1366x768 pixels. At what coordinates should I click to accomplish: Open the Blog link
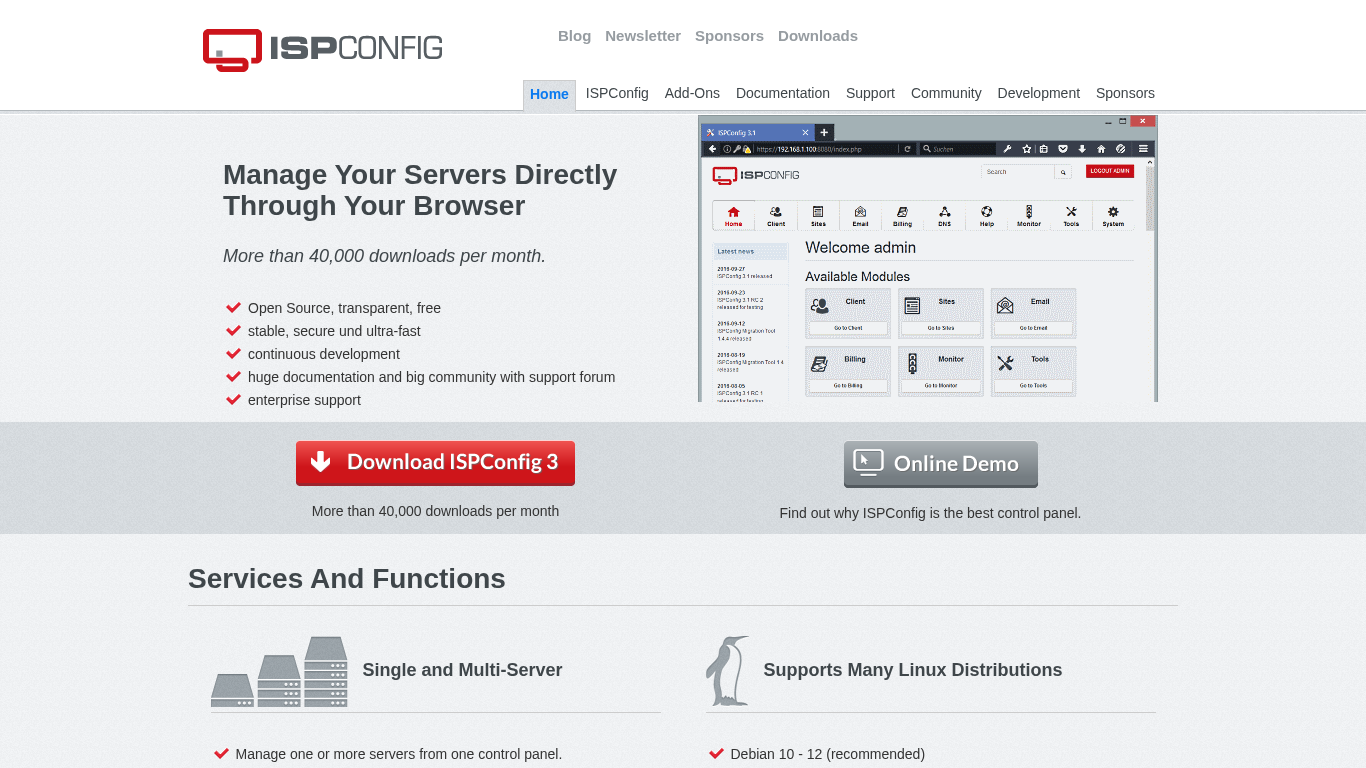point(574,36)
